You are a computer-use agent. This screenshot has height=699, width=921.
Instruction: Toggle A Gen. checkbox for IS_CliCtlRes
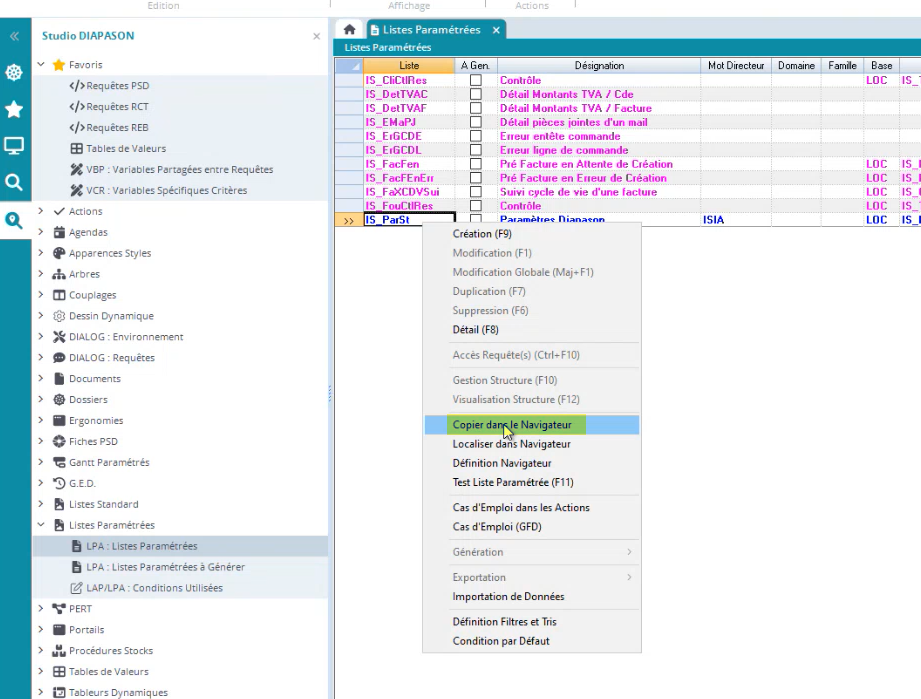[x=476, y=80]
